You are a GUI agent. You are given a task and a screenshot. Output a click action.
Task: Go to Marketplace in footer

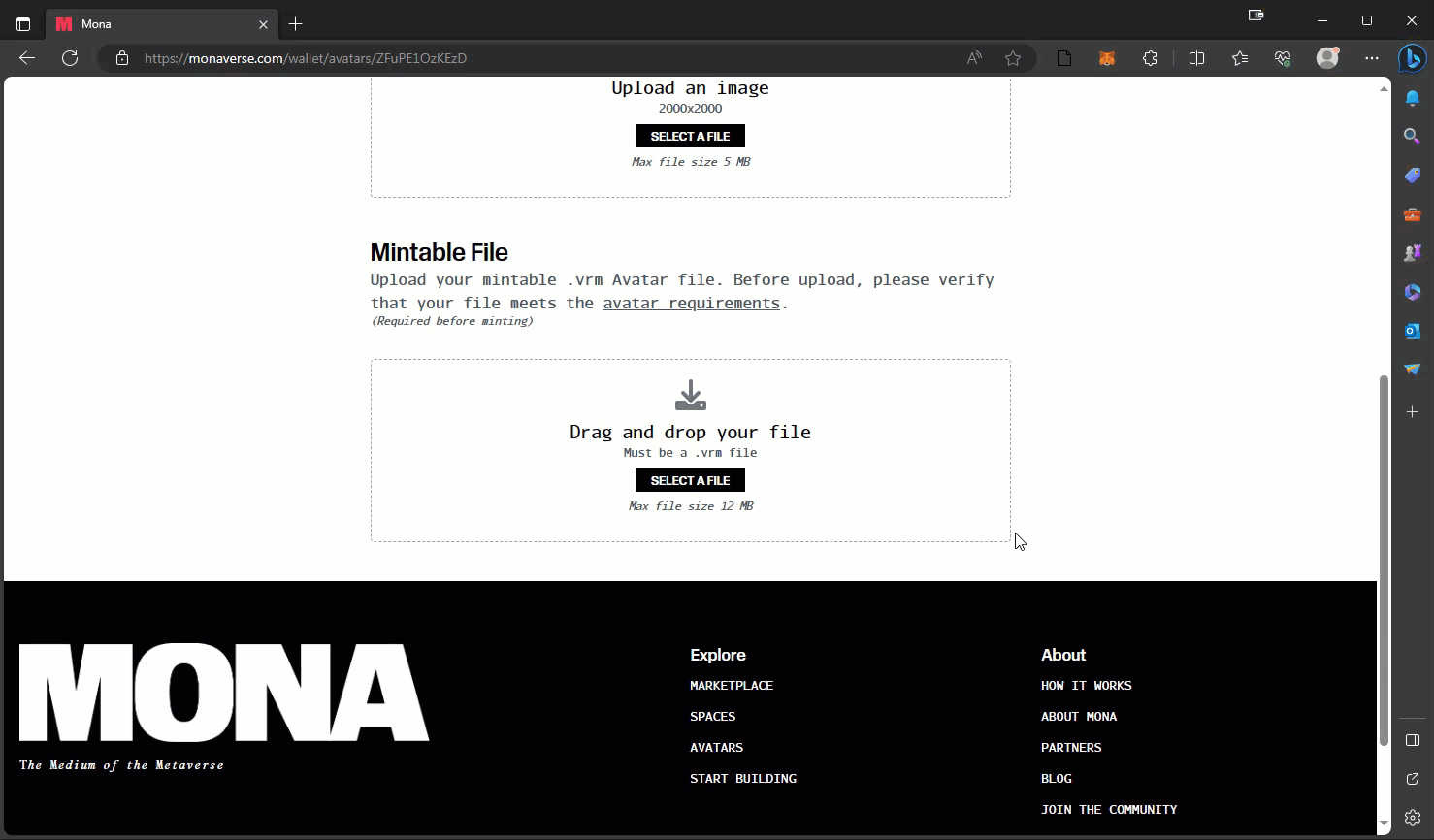731,686
